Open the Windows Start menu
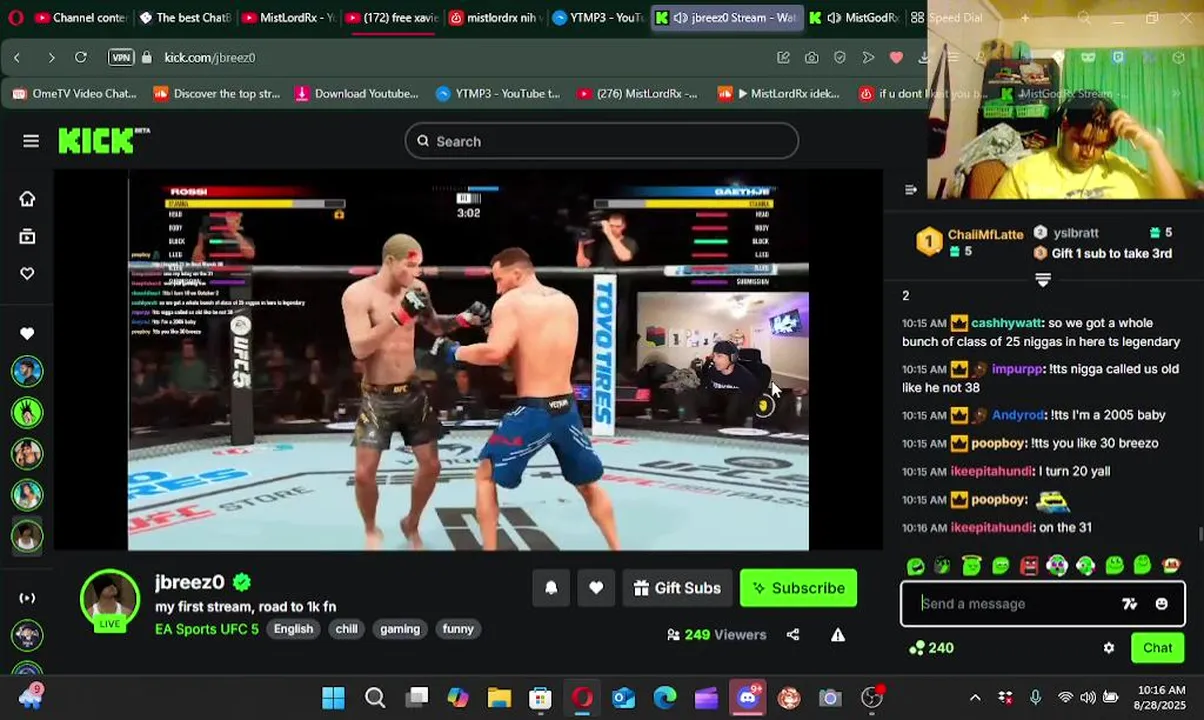Image resolution: width=1204 pixels, height=720 pixels. (333, 698)
